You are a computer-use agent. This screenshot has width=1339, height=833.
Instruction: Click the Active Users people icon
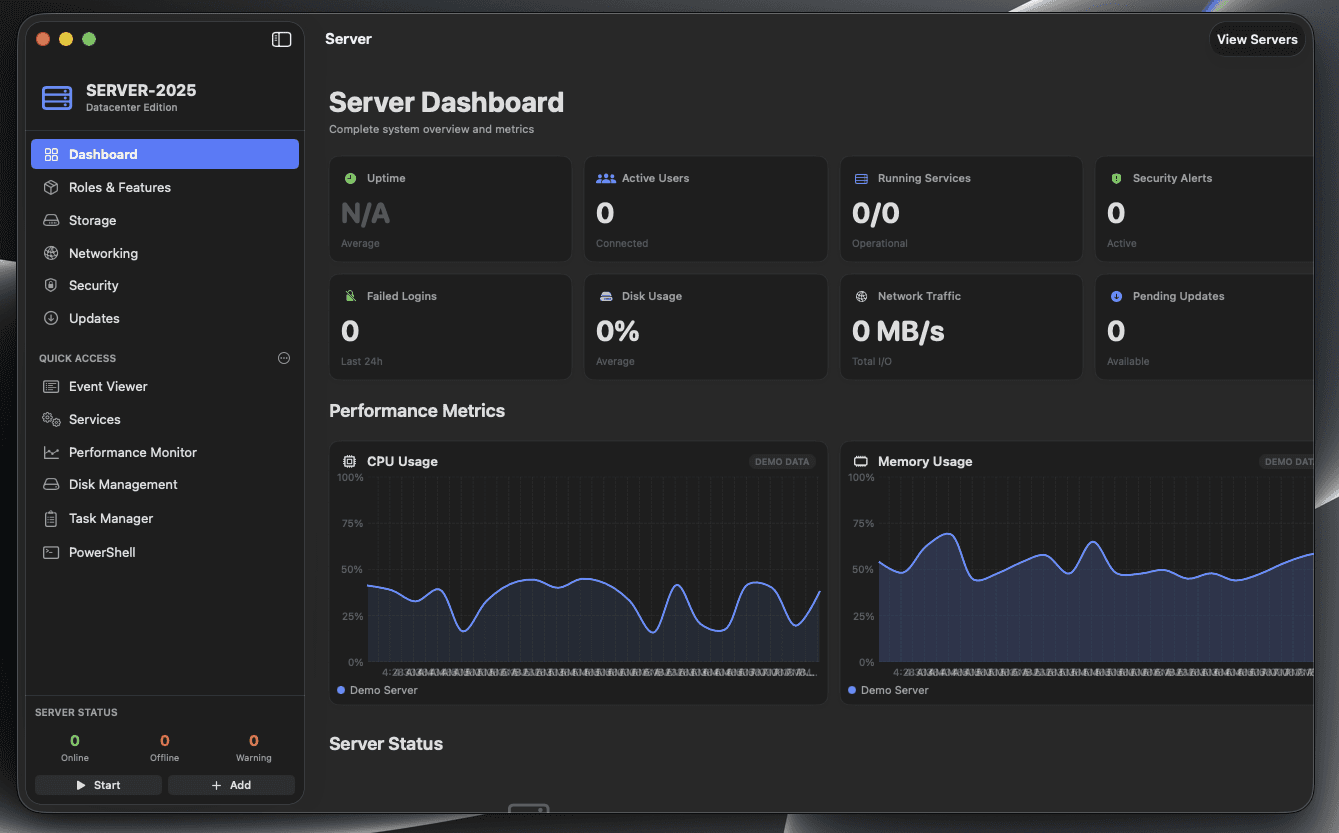pos(606,178)
